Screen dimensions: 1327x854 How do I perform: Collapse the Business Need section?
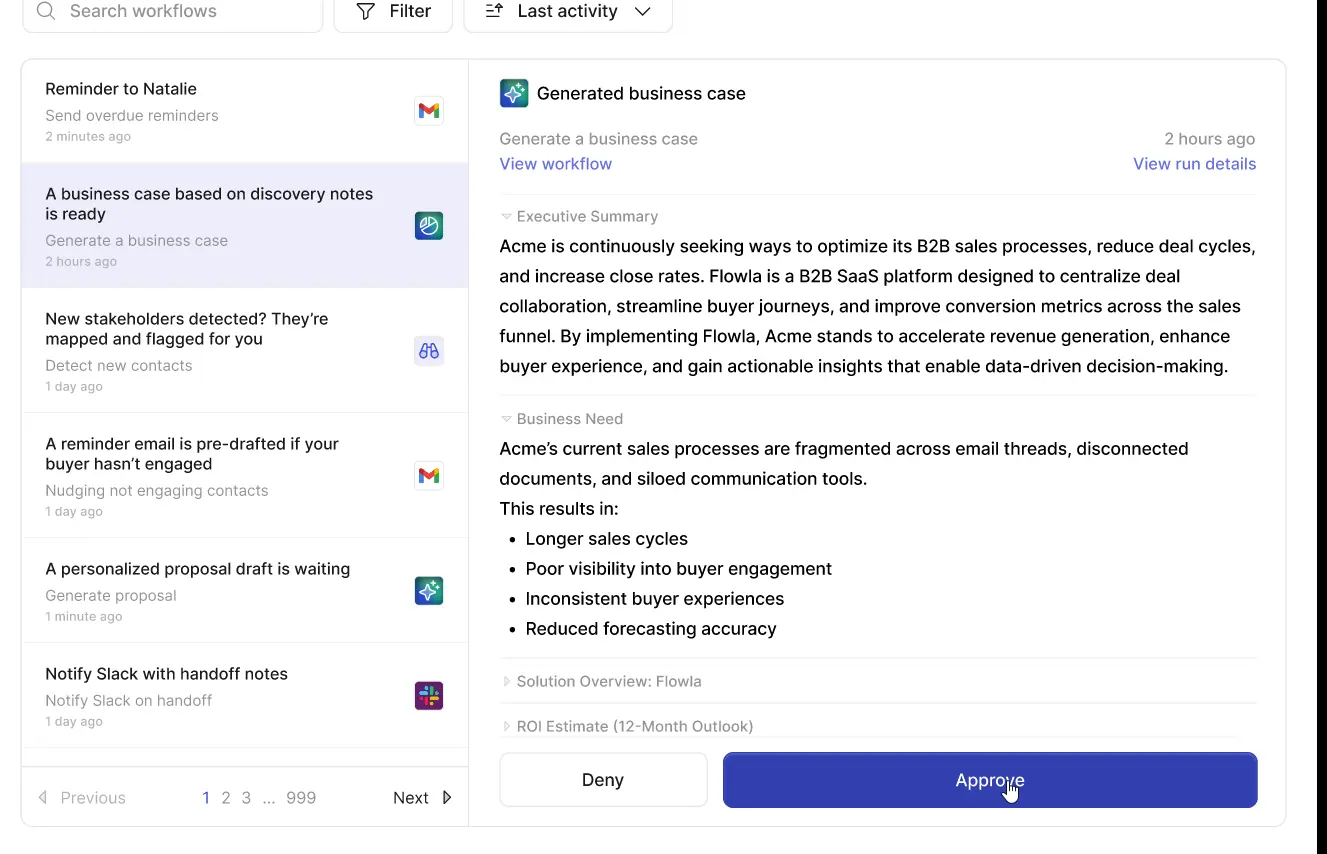[x=562, y=419]
